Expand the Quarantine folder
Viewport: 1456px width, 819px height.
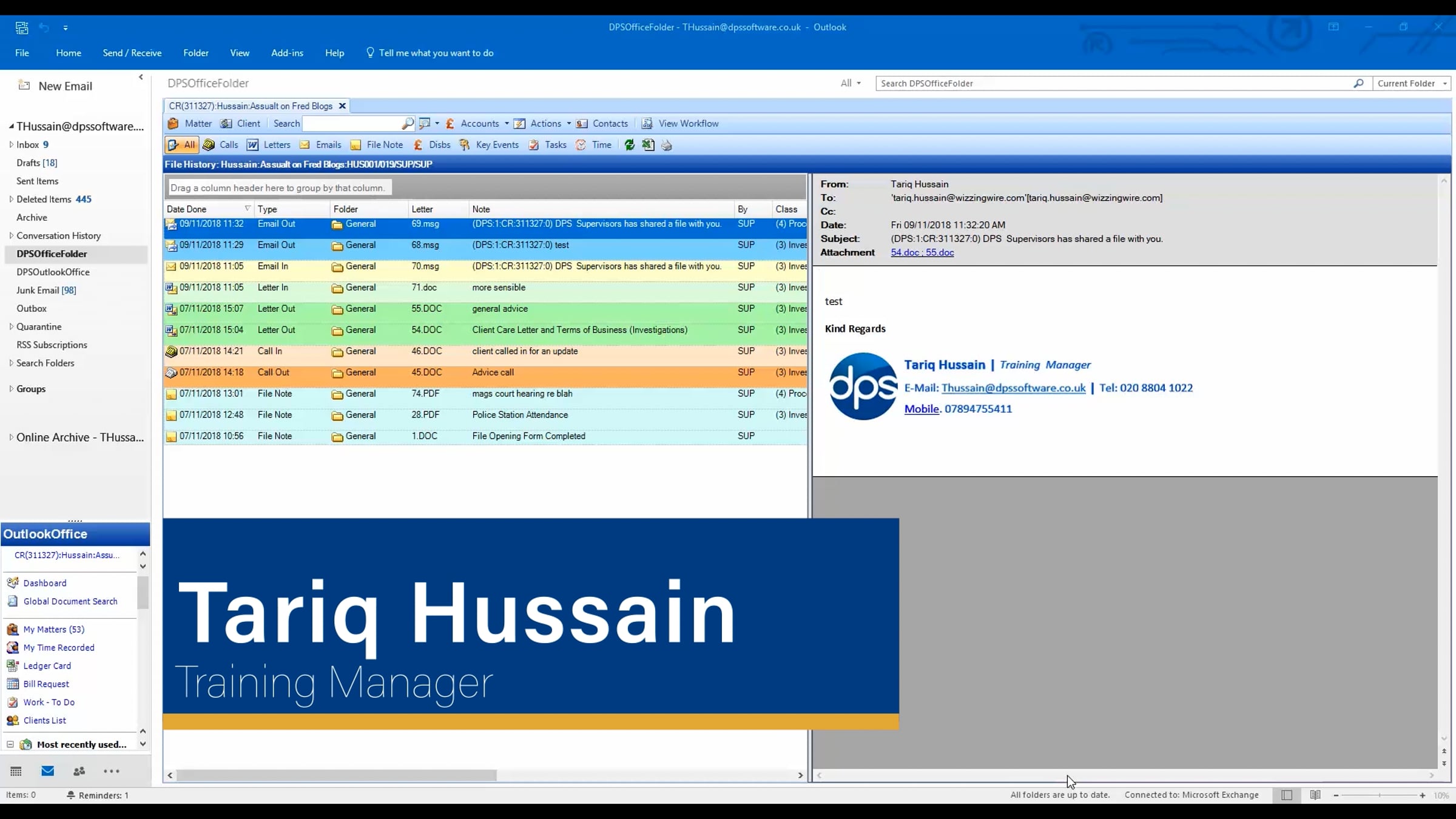pos(11,326)
